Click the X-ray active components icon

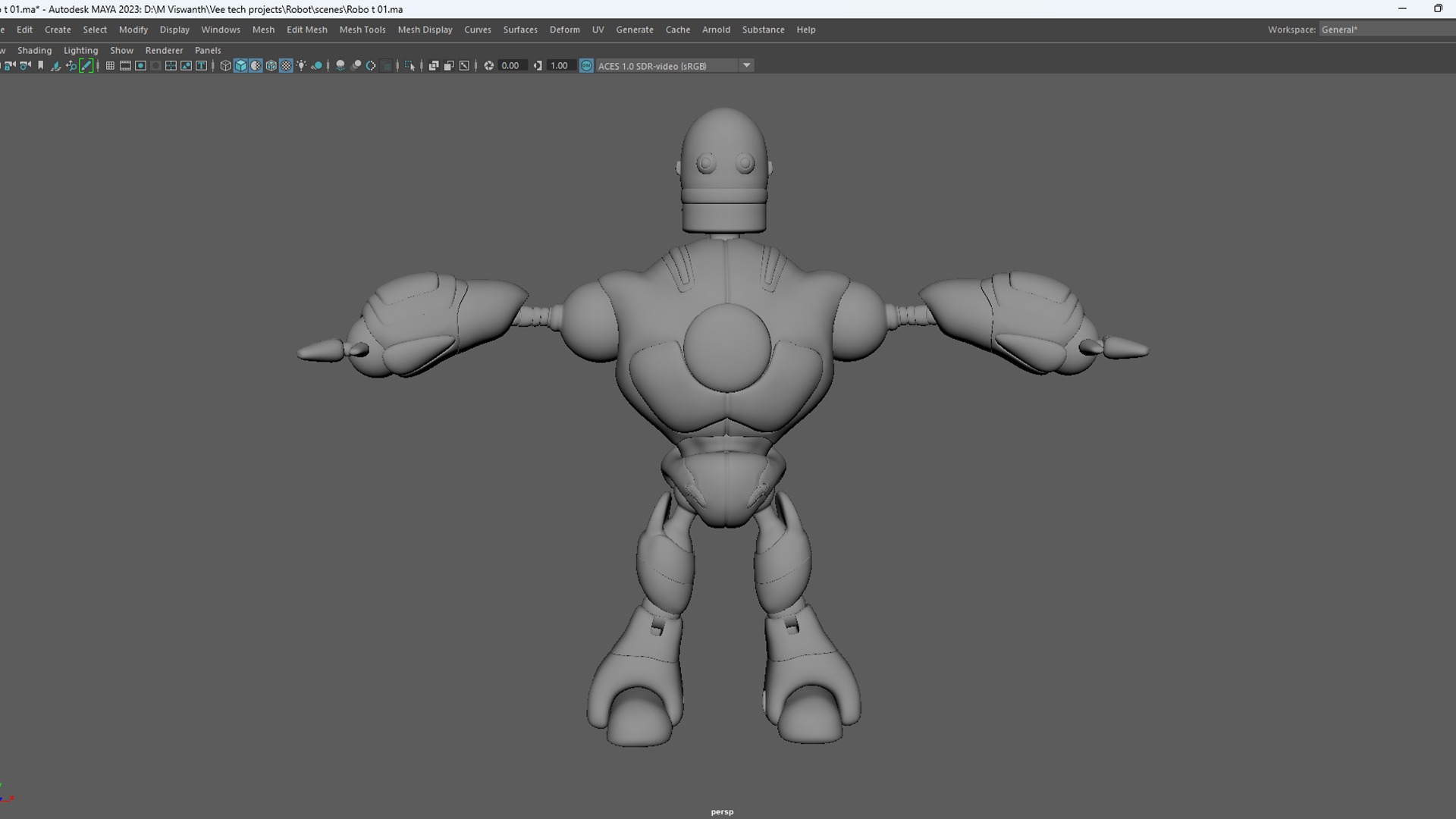(x=449, y=66)
